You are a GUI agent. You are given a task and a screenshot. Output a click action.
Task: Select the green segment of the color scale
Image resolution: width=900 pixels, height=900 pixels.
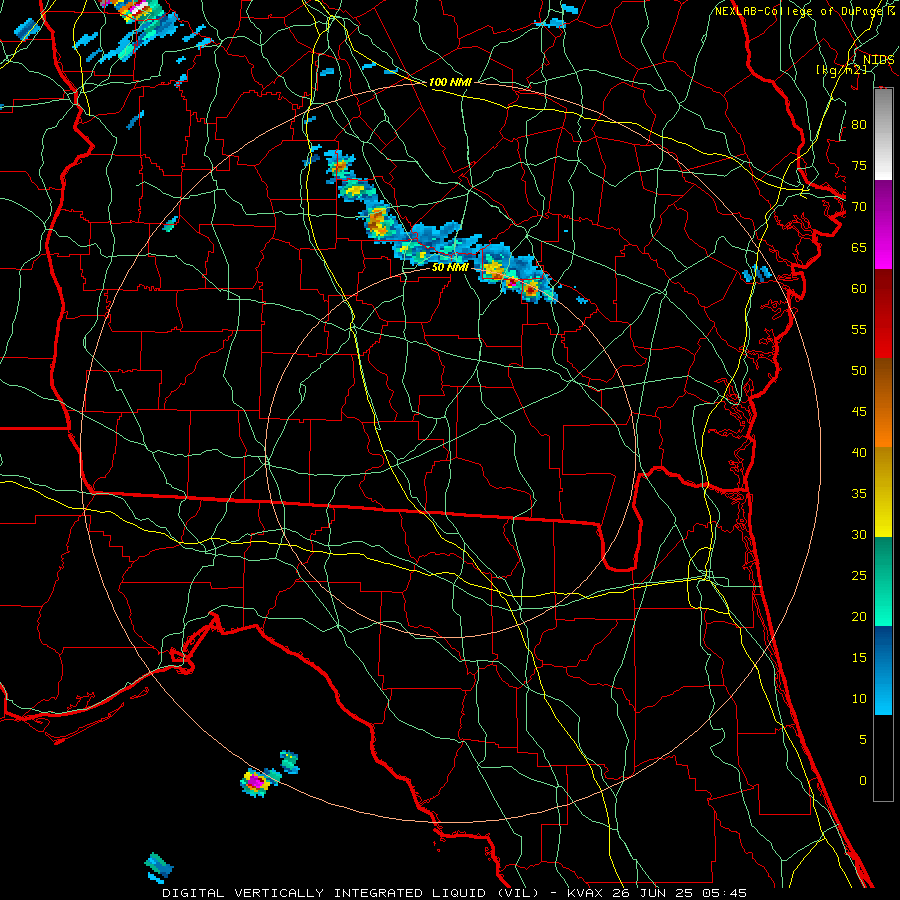(883, 581)
